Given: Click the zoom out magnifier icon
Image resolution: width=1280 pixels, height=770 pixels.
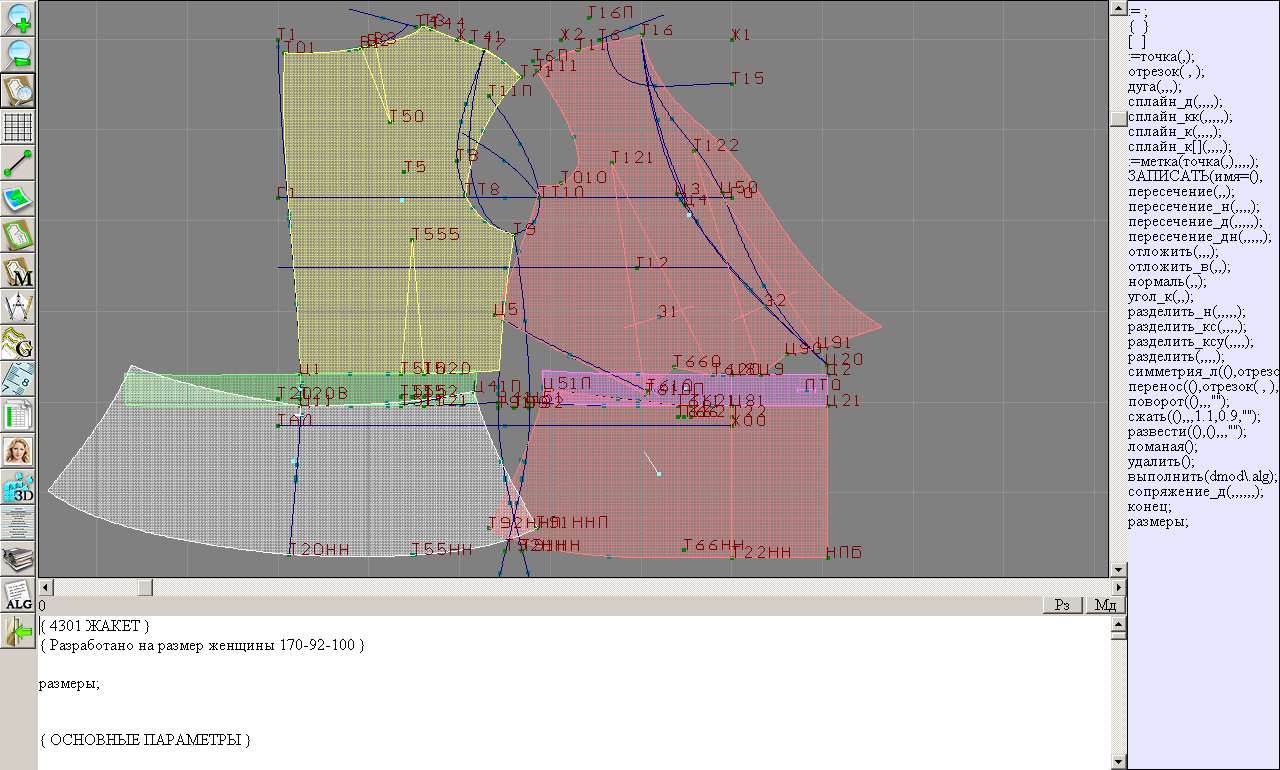Looking at the screenshot, I should (18, 55).
